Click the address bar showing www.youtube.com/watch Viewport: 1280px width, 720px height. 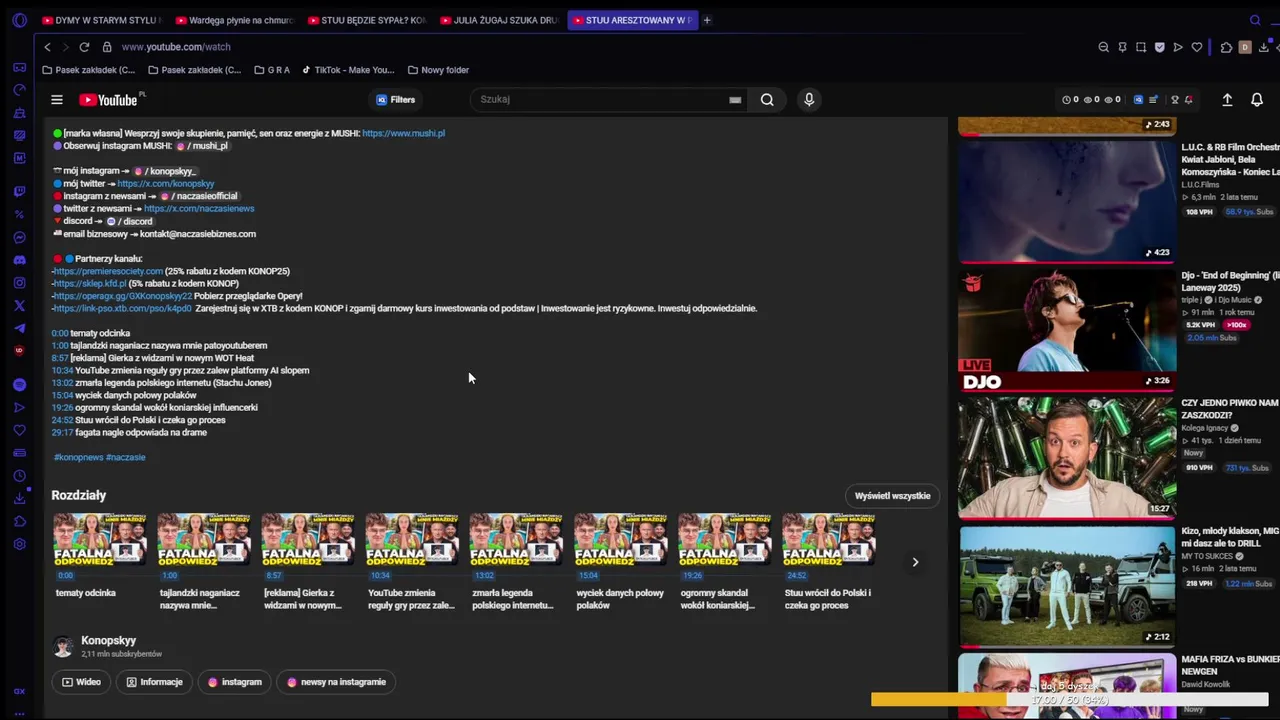click(x=176, y=47)
